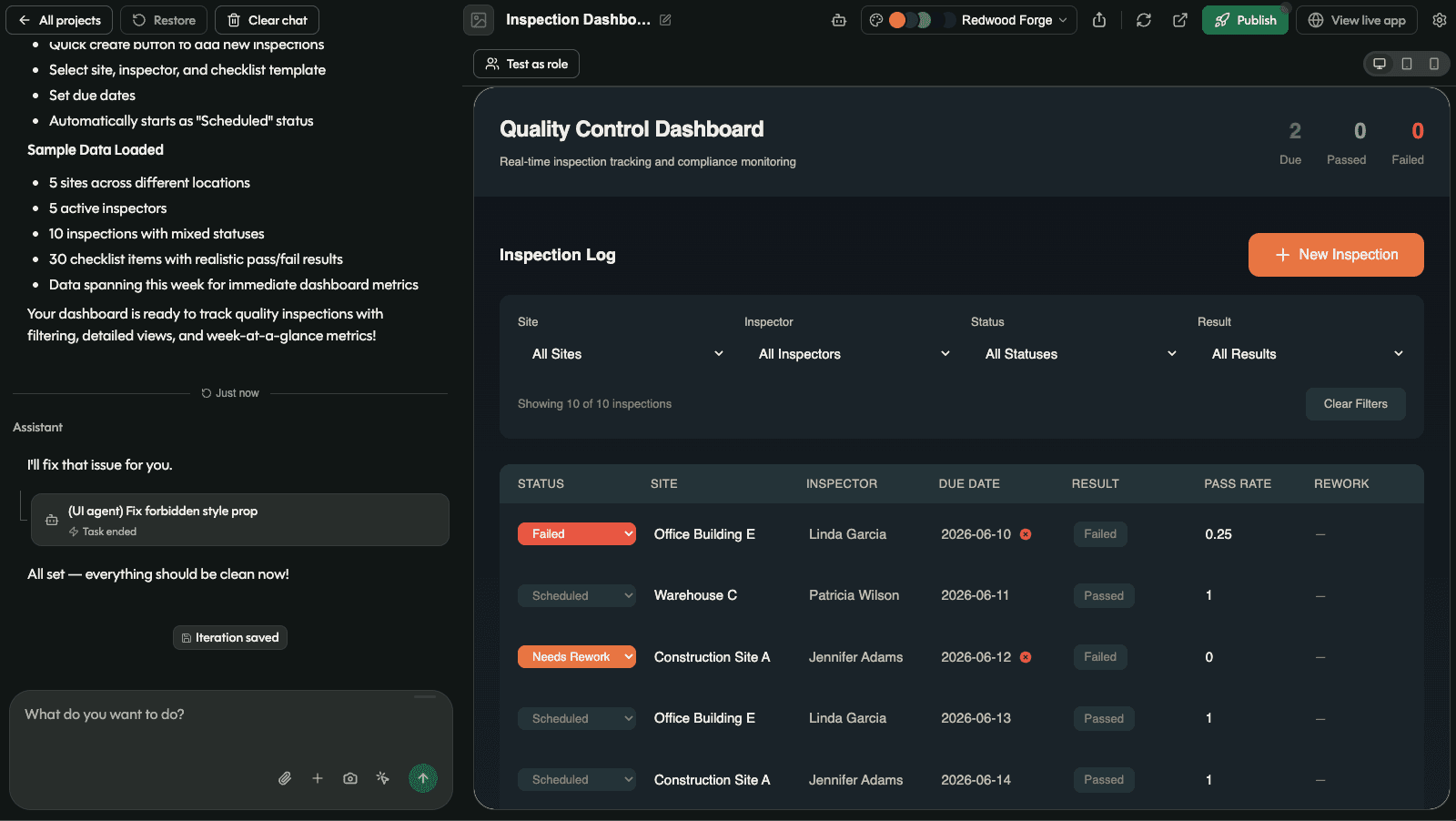Click View live app button
Image resolution: width=1456 pixels, height=821 pixels.
[1357, 20]
